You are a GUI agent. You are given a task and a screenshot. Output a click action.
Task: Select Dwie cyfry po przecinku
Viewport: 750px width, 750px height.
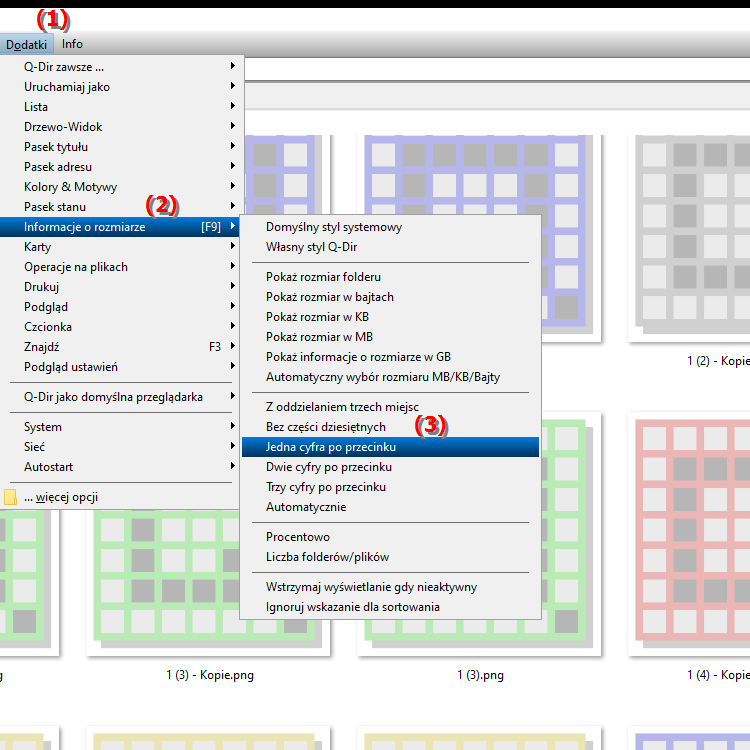click(x=390, y=467)
